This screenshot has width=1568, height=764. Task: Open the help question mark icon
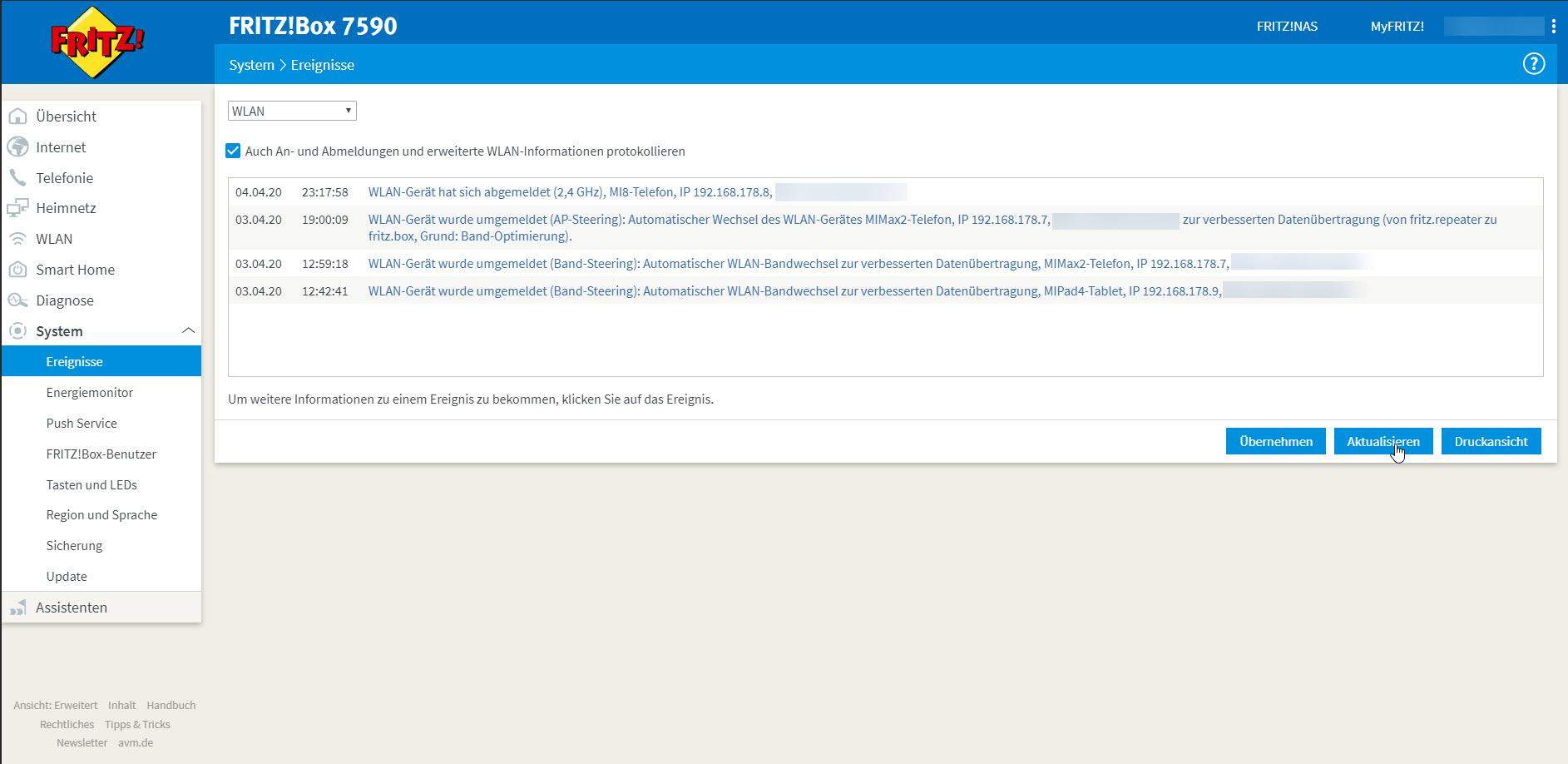tap(1533, 64)
